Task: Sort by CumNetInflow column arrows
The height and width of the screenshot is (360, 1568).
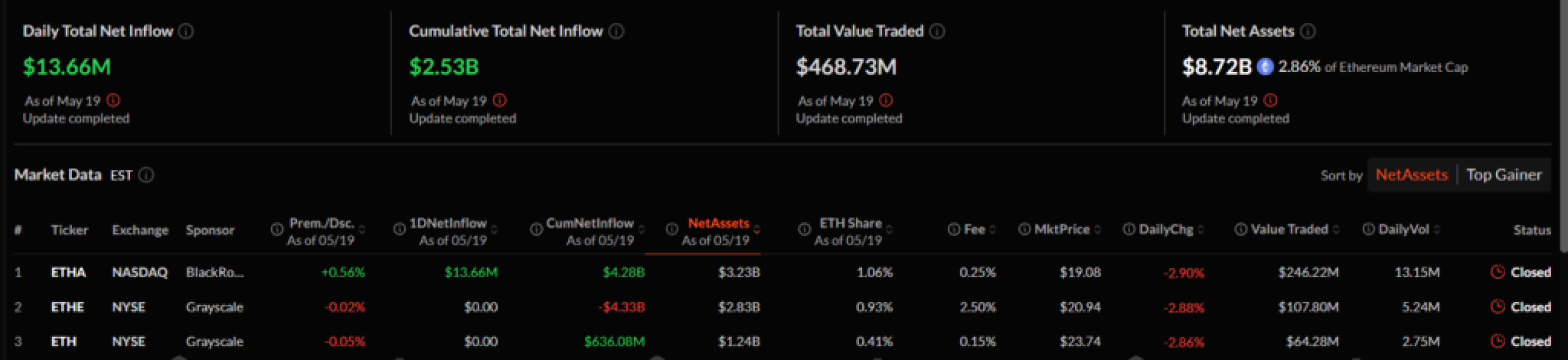Action: click(x=641, y=230)
